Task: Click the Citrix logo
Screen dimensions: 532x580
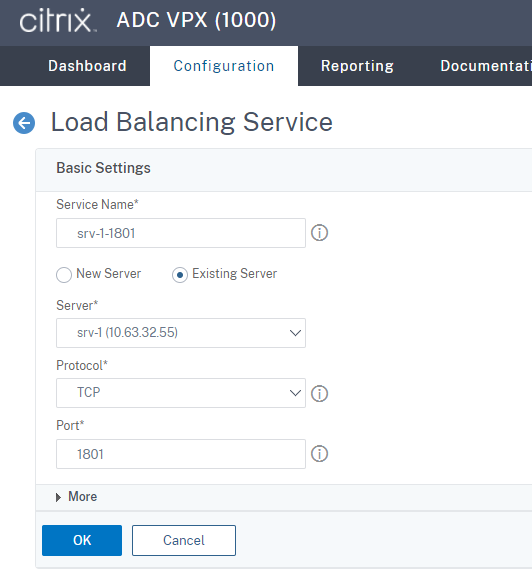Action: 57,20
